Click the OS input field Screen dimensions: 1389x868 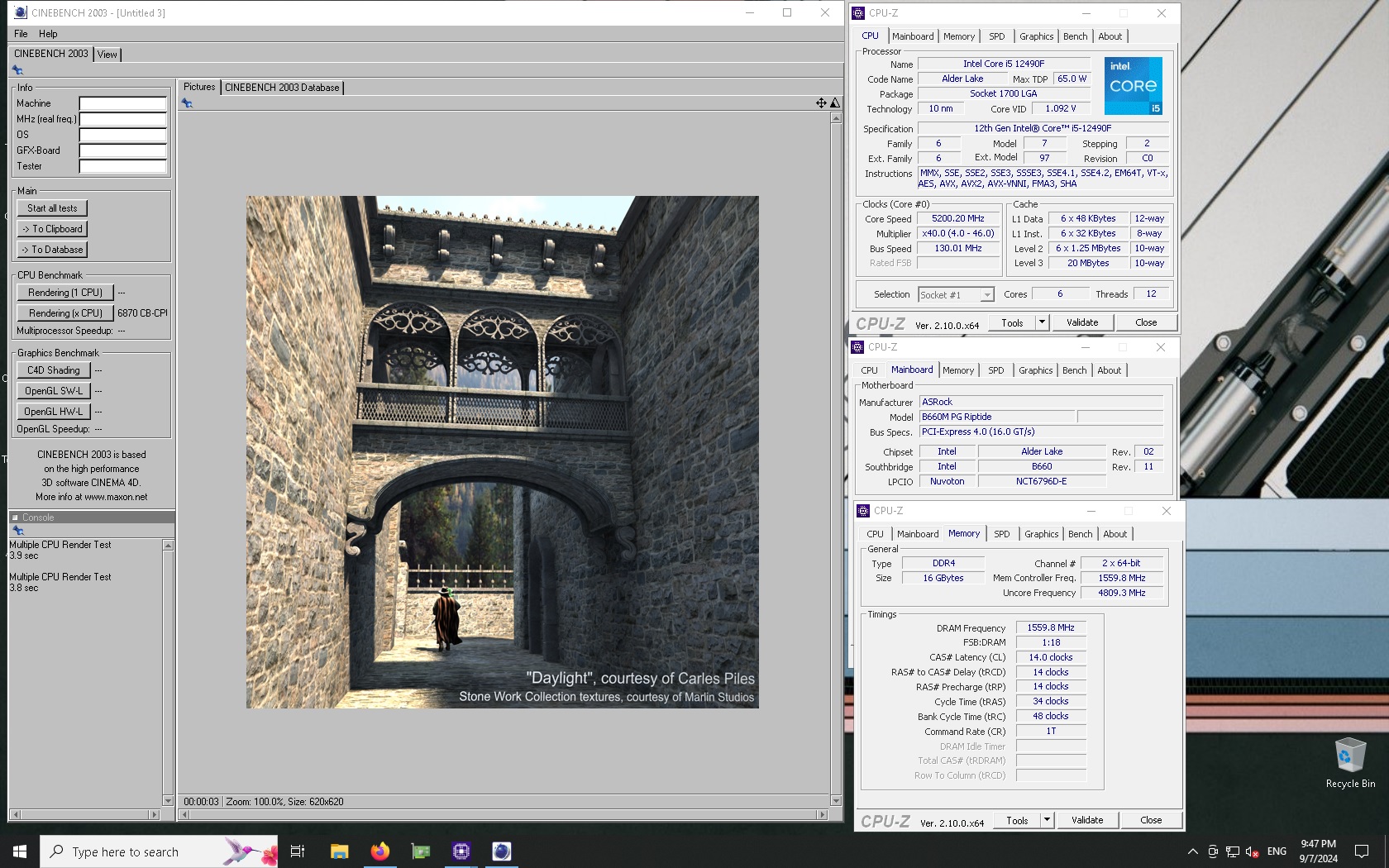(x=123, y=135)
